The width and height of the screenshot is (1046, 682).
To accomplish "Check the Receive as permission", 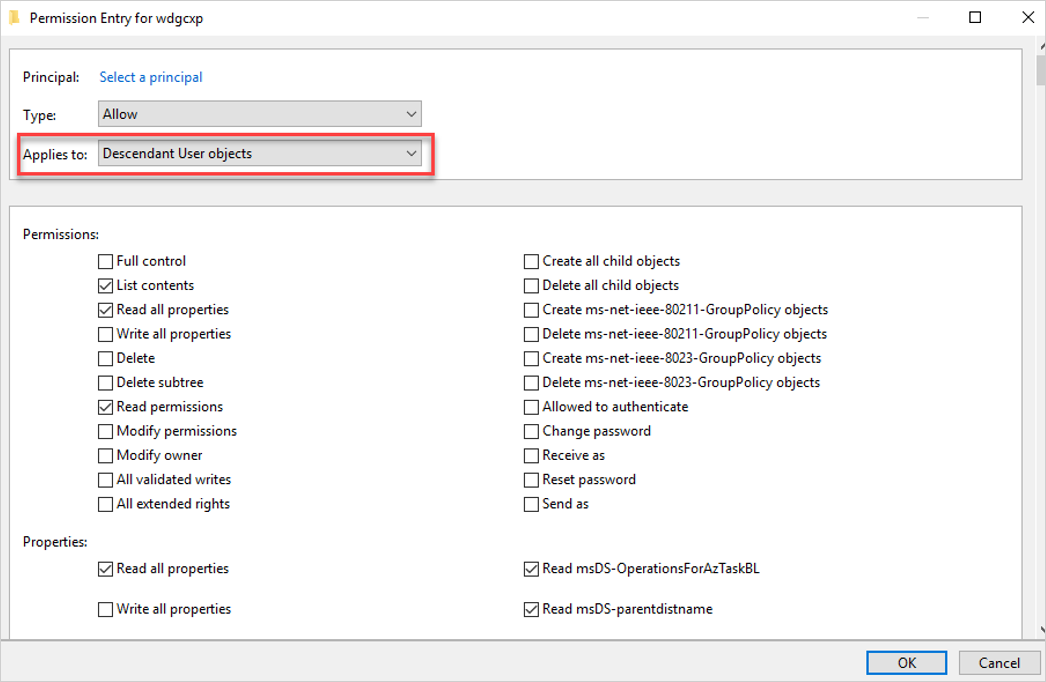I will (x=531, y=455).
